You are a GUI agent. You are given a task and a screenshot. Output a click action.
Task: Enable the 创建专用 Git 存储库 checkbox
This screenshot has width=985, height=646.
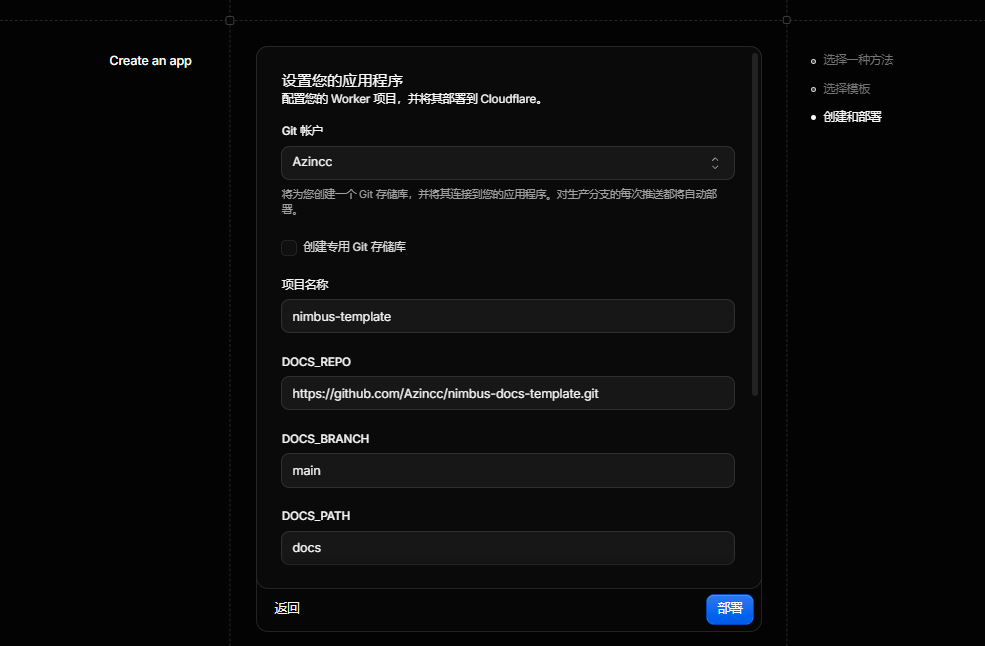tap(289, 248)
